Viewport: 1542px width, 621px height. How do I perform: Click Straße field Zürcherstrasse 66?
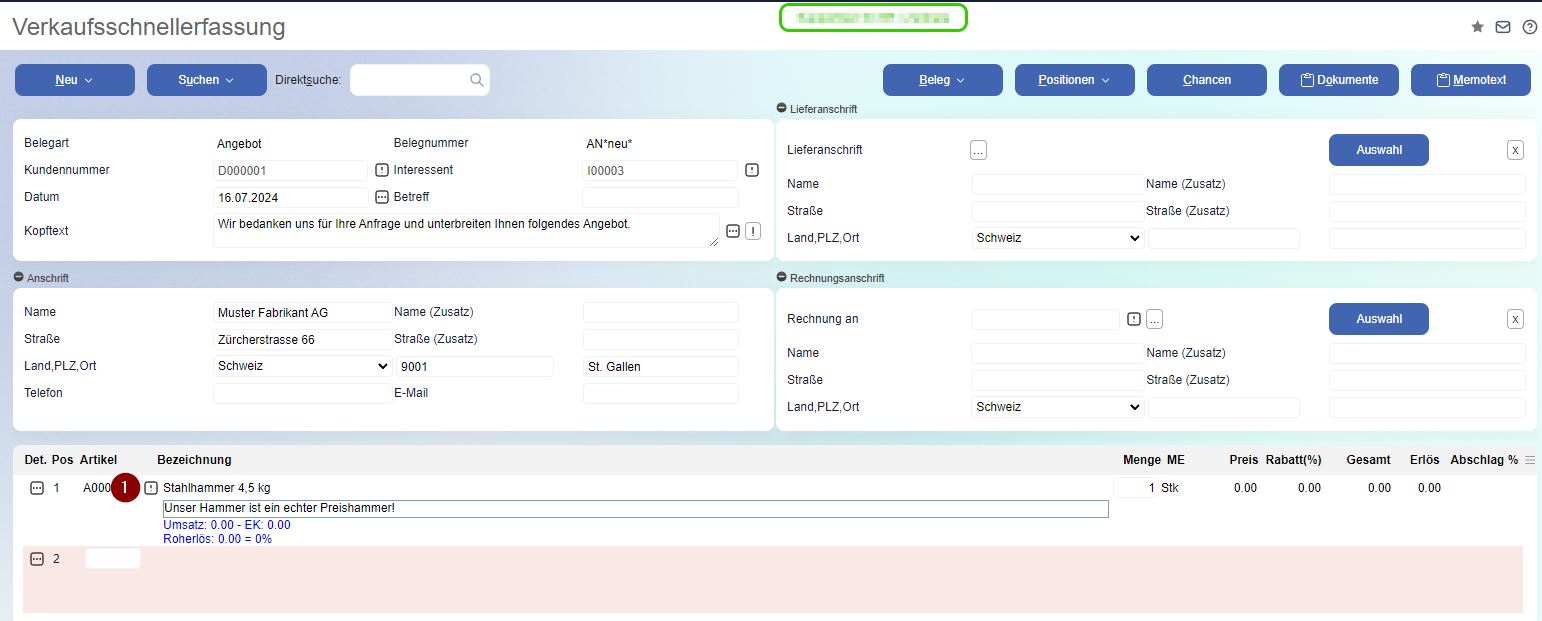[302, 340]
